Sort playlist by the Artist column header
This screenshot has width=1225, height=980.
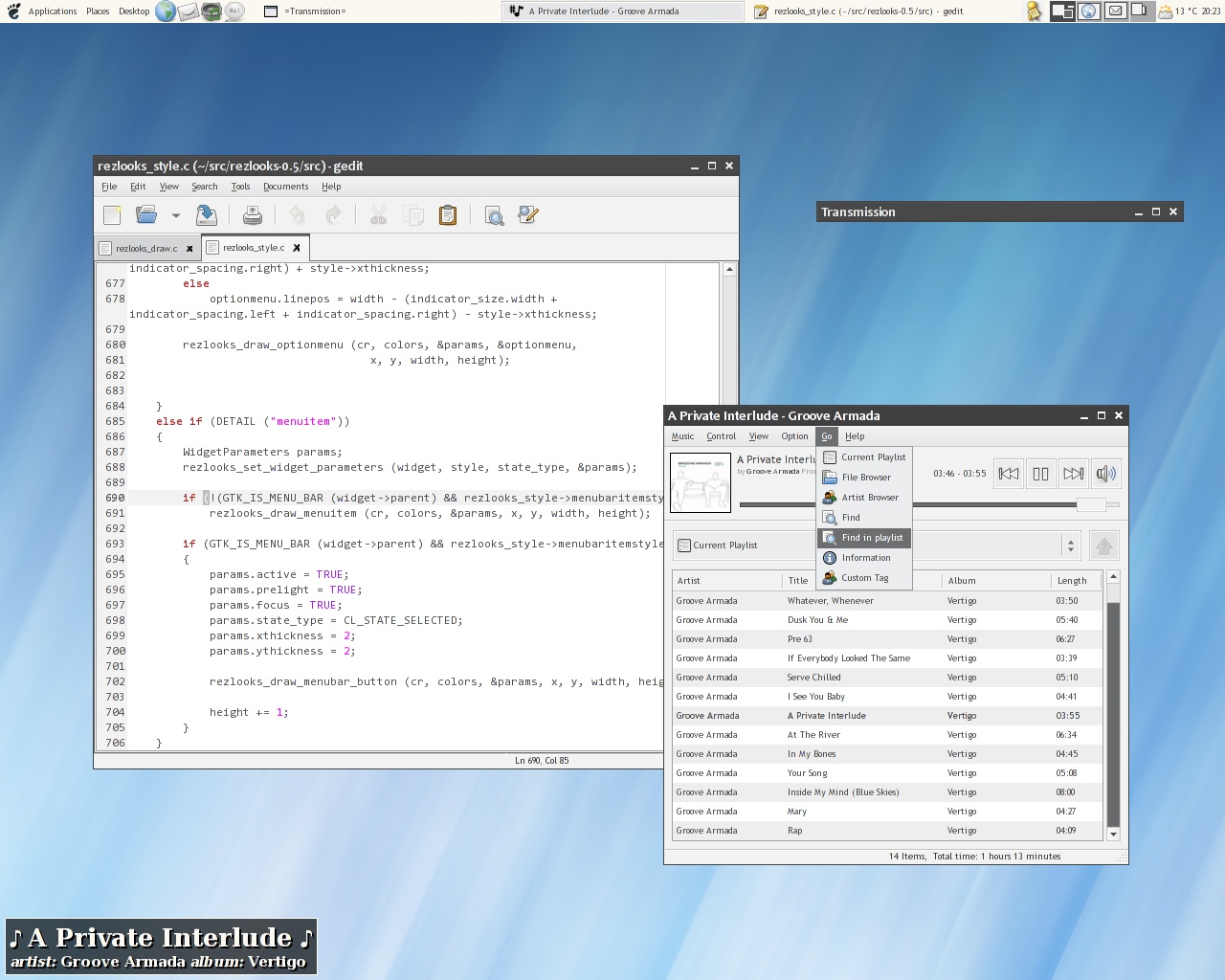coord(727,581)
